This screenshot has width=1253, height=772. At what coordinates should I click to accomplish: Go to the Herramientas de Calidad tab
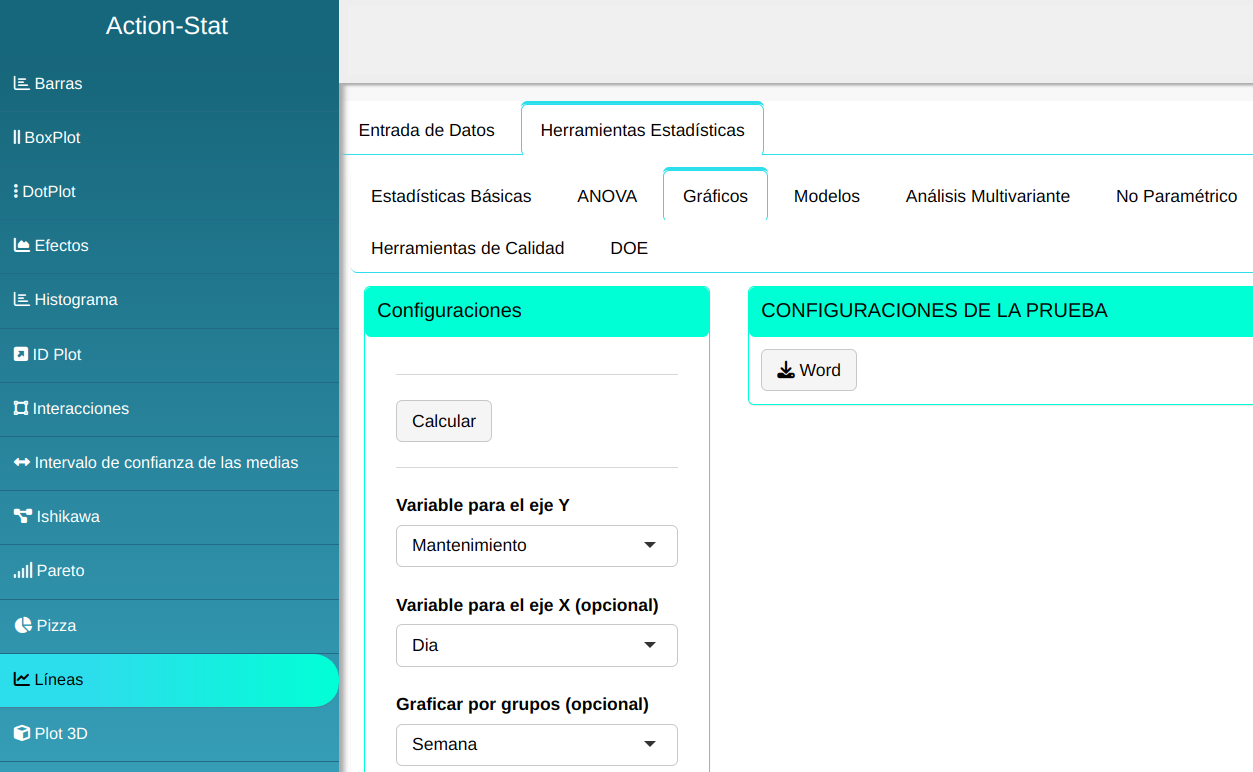467,248
